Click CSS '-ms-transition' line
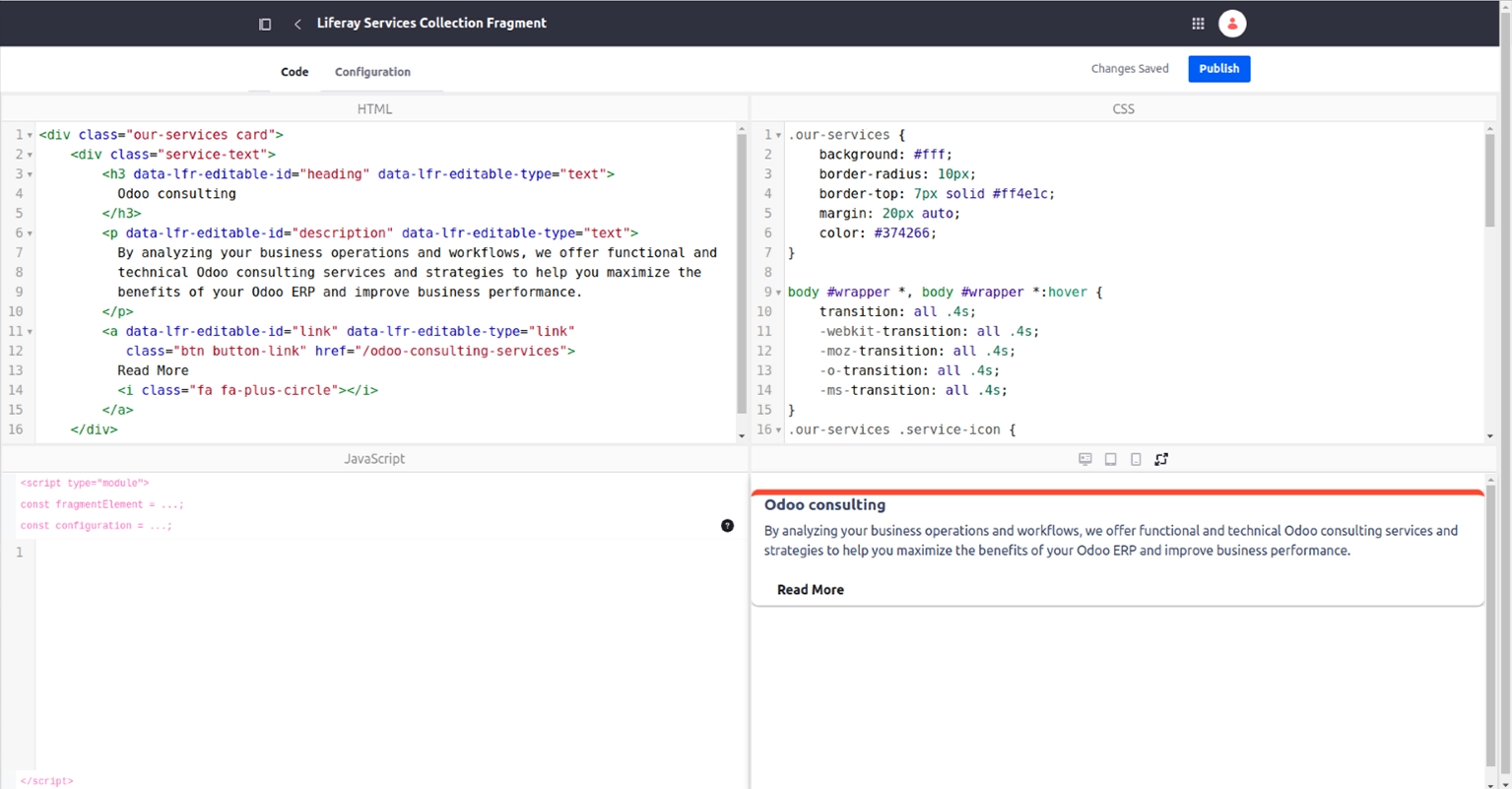This screenshot has width=1512, height=789. (914, 391)
